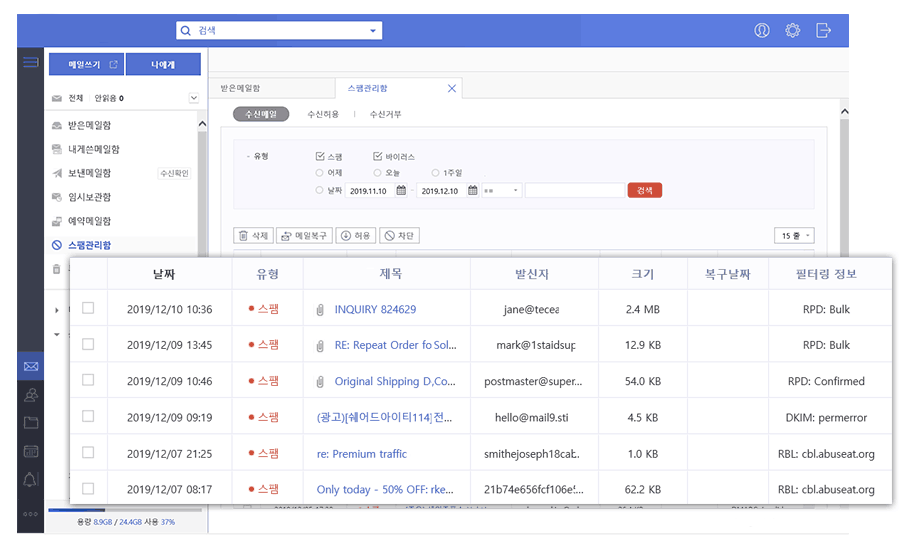Click the three-dots more icon in left rail

pos(30,514)
